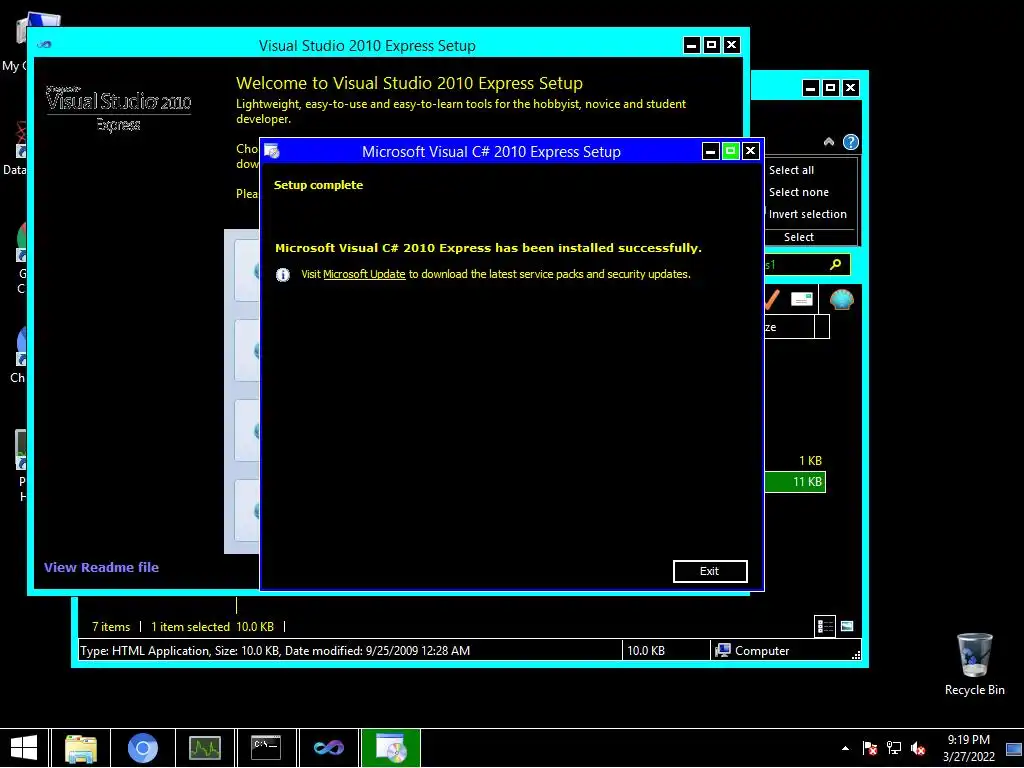Open the performance monitor taskbar icon
Screen dimensions: 1024x768
(204, 748)
